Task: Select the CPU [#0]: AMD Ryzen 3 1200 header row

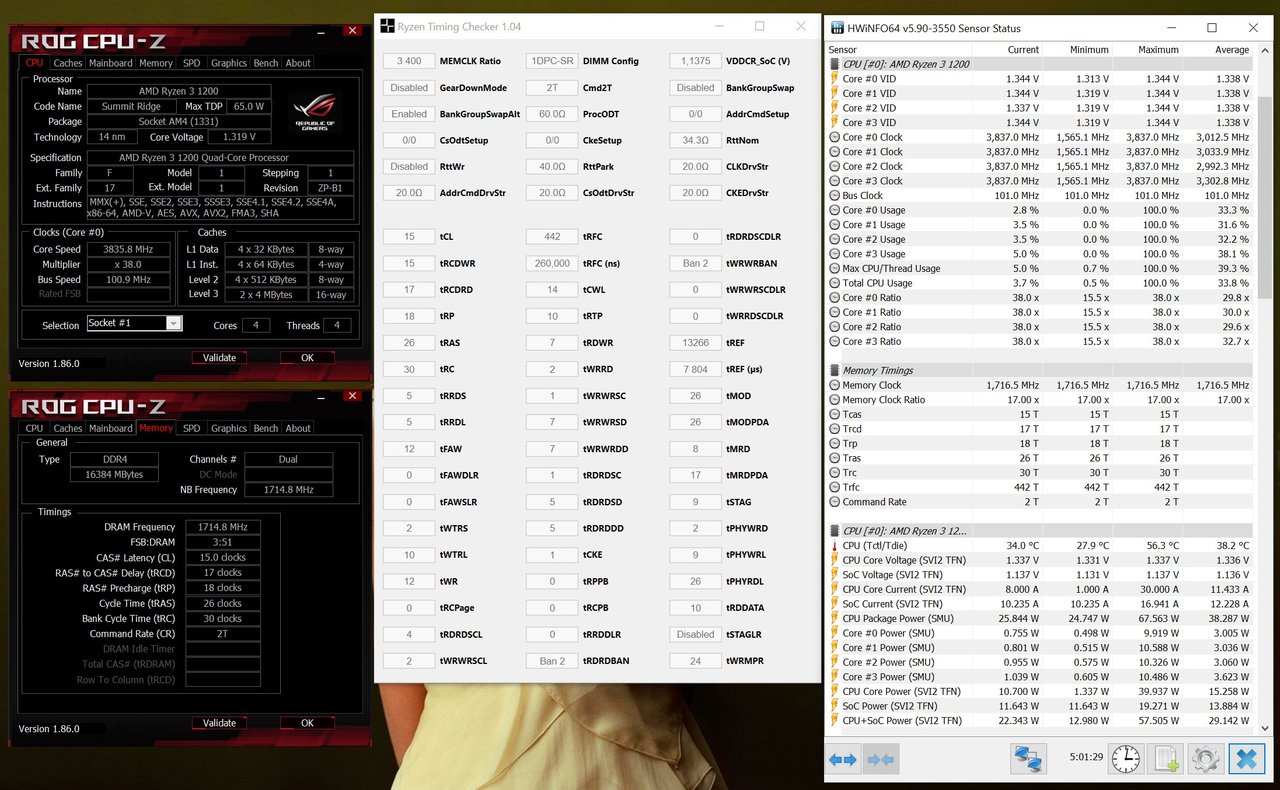Action: point(1039,64)
